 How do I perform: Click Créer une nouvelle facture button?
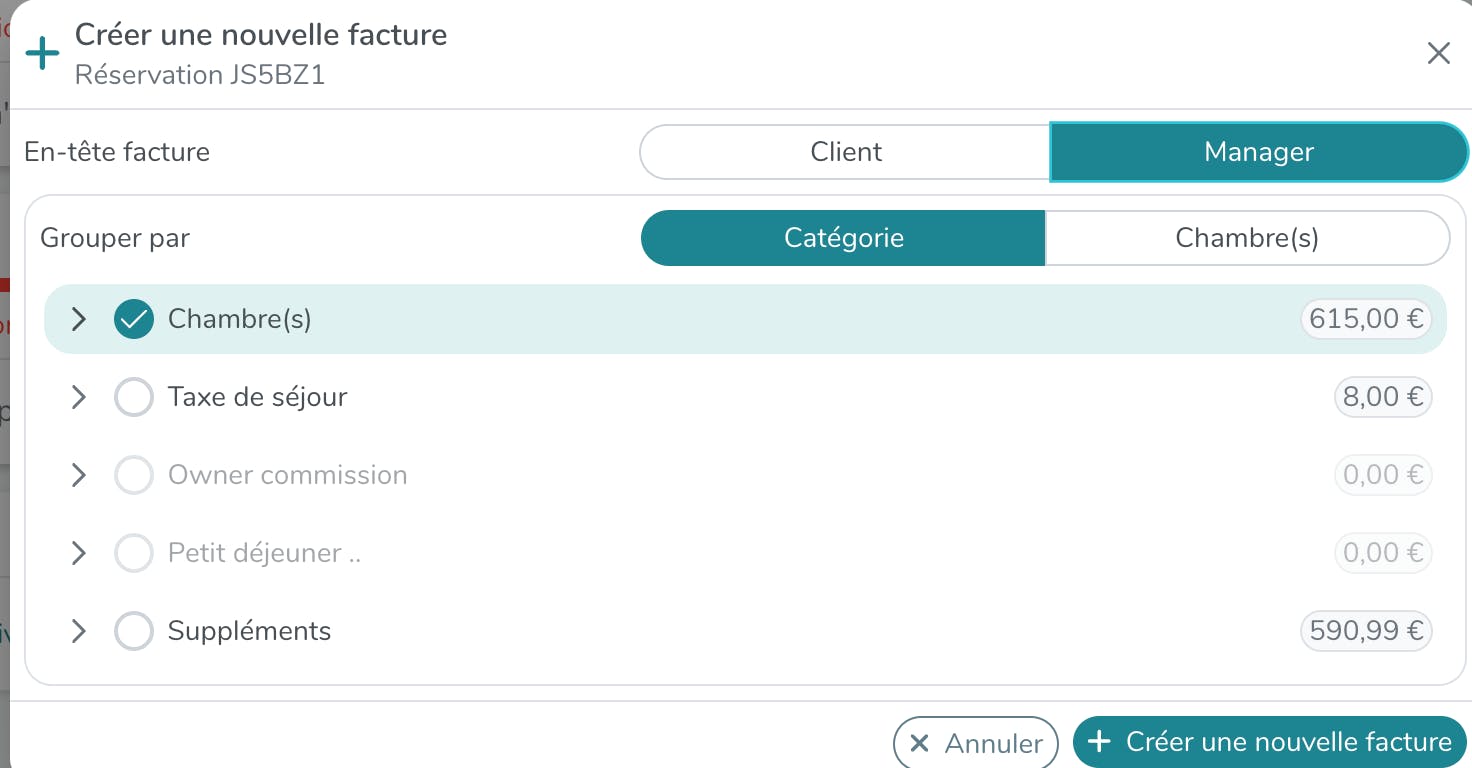click(1269, 742)
